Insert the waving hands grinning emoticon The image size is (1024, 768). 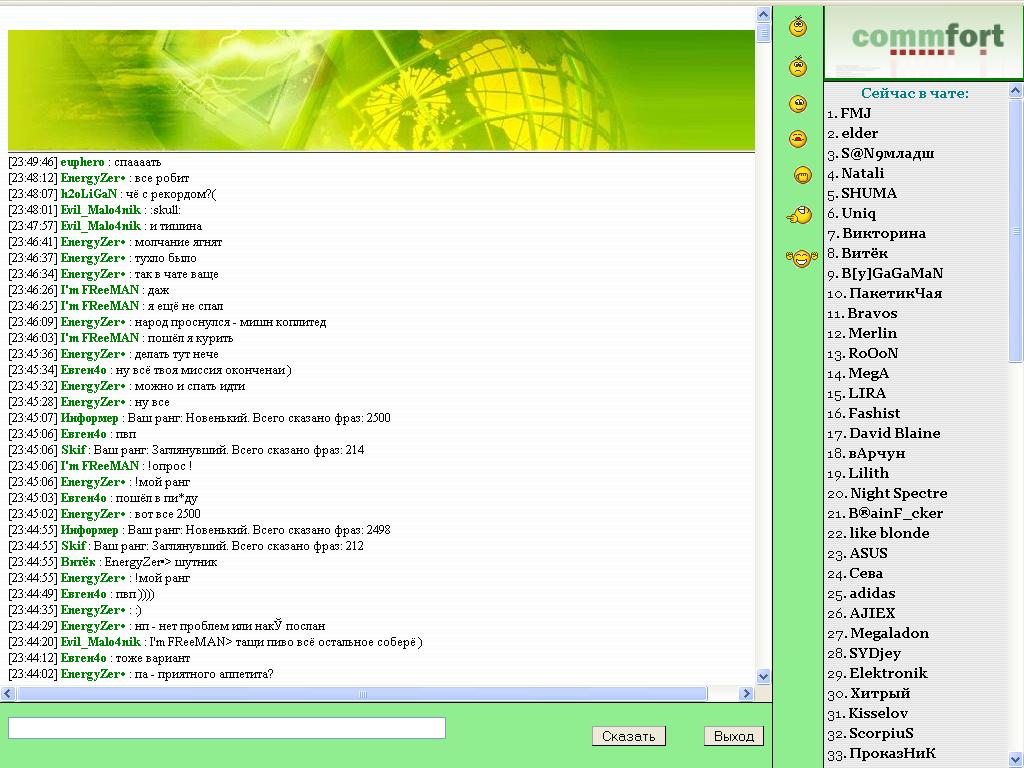click(x=801, y=258)
